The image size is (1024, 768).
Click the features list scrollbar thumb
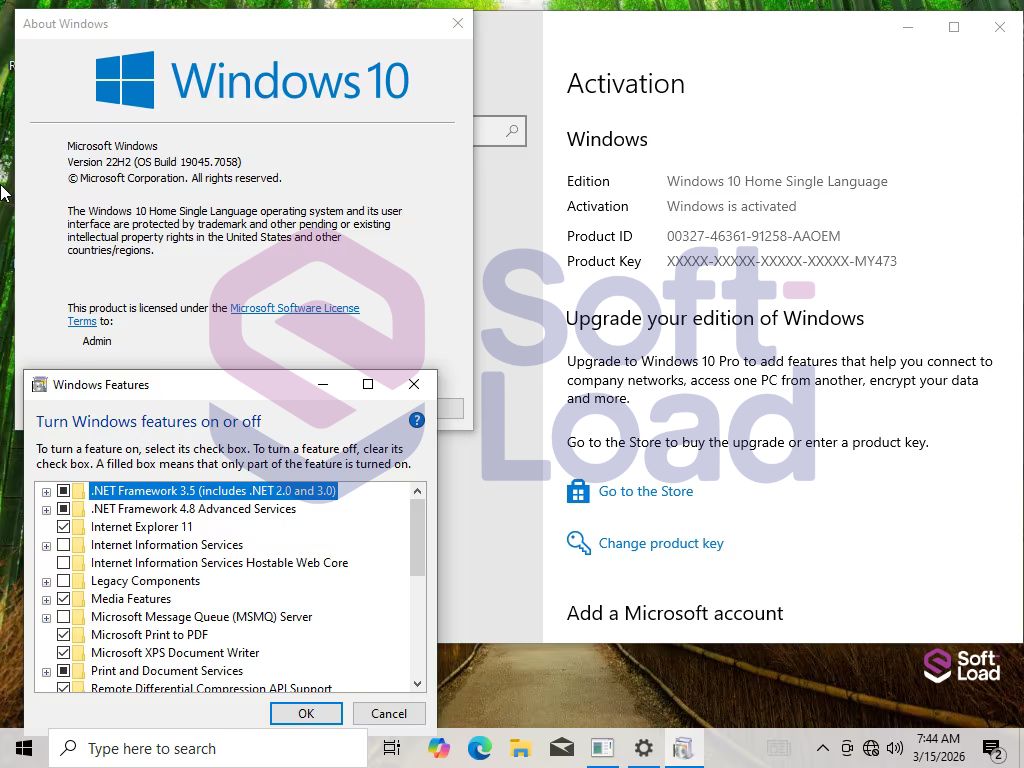point(418,537)
